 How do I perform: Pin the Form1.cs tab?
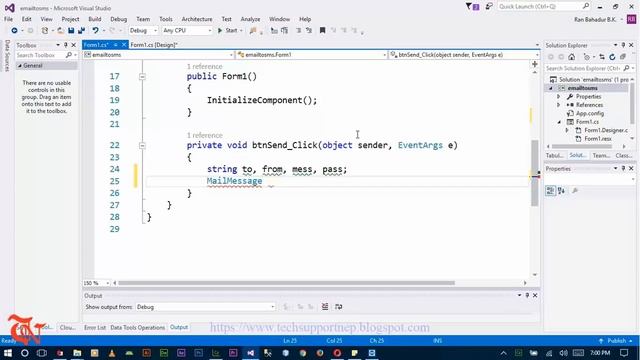click(x=116, y=45)
